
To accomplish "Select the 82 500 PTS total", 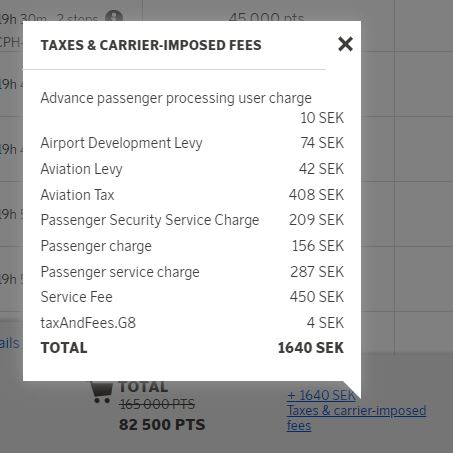I will pos(162,425).
